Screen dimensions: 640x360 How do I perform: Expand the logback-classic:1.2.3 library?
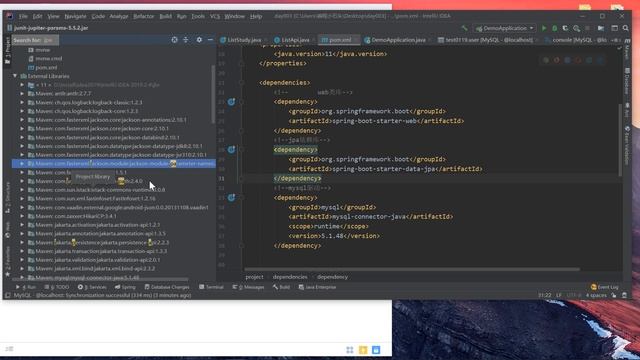[22, 102]
